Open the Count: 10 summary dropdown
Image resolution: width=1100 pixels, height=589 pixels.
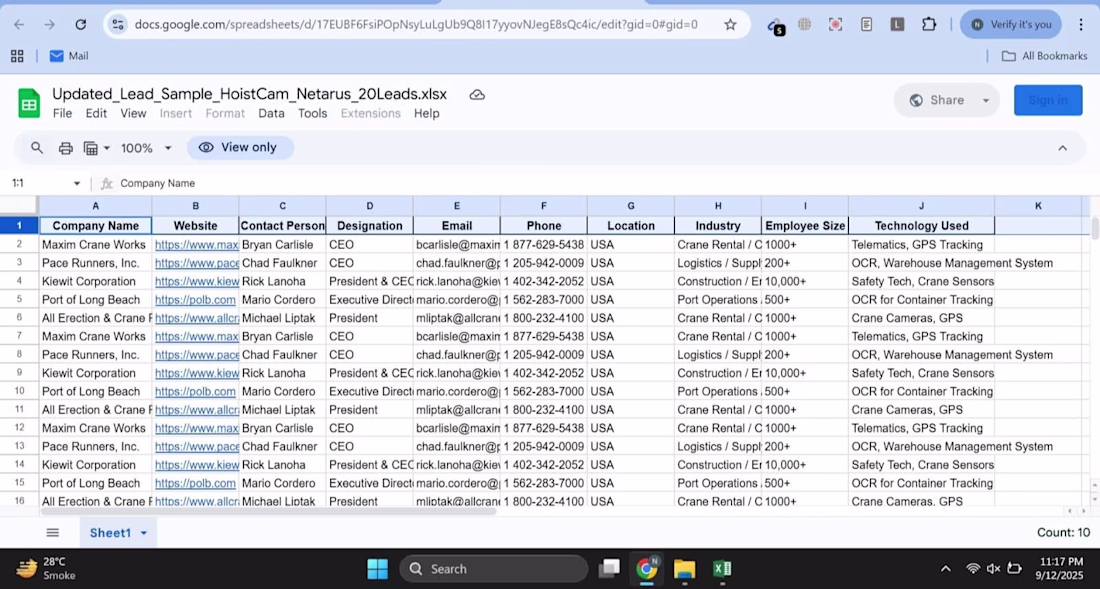(x=1063, y=533)
